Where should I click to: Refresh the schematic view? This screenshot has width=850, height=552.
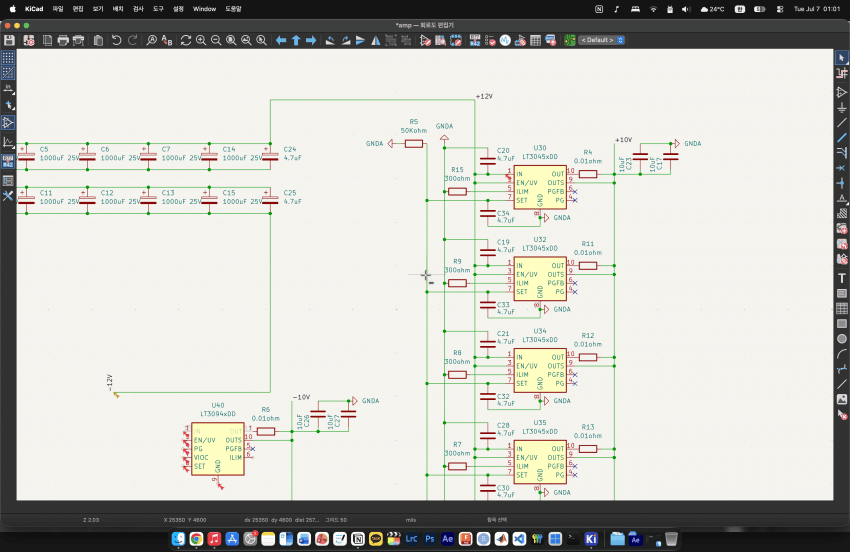pos(186,40)
